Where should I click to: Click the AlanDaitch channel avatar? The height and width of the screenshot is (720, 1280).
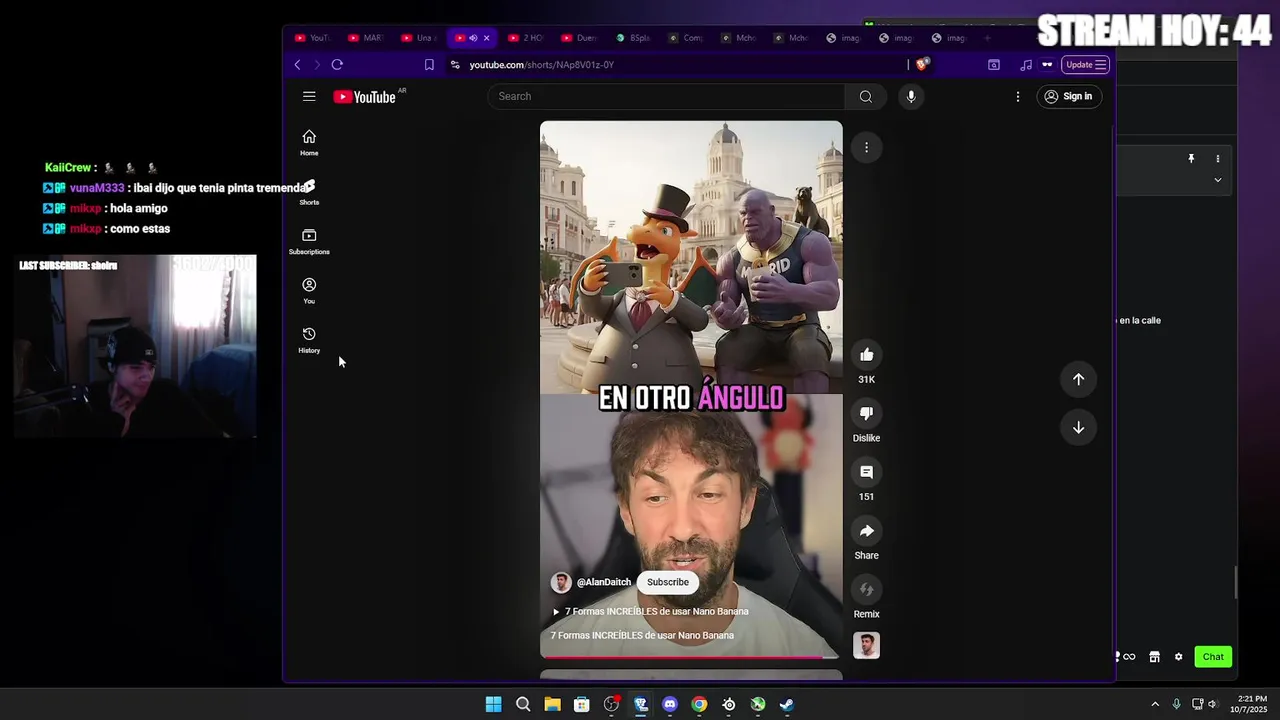coord(561,582)
